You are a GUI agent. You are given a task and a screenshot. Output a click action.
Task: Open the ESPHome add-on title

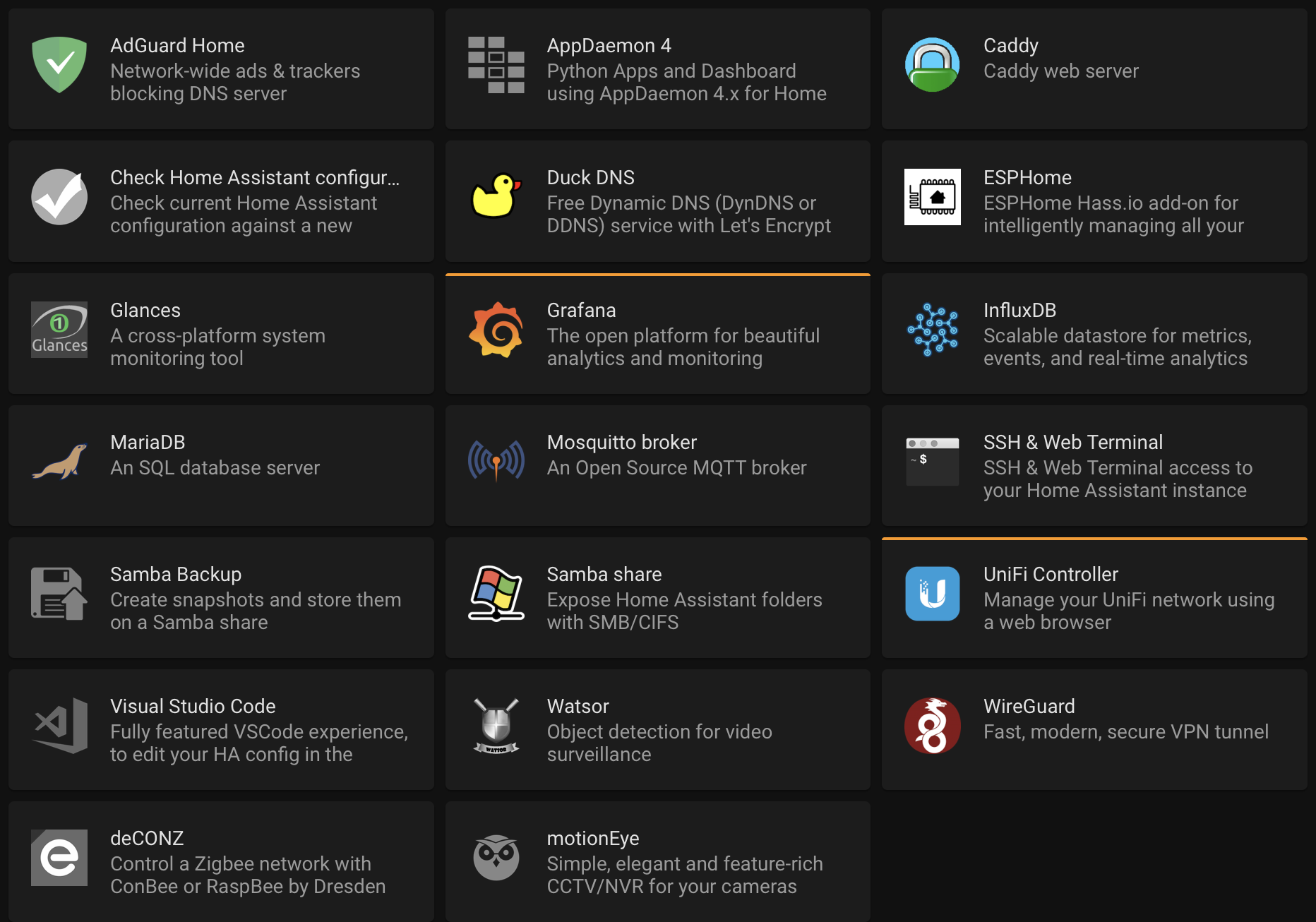coord(1027,178)
